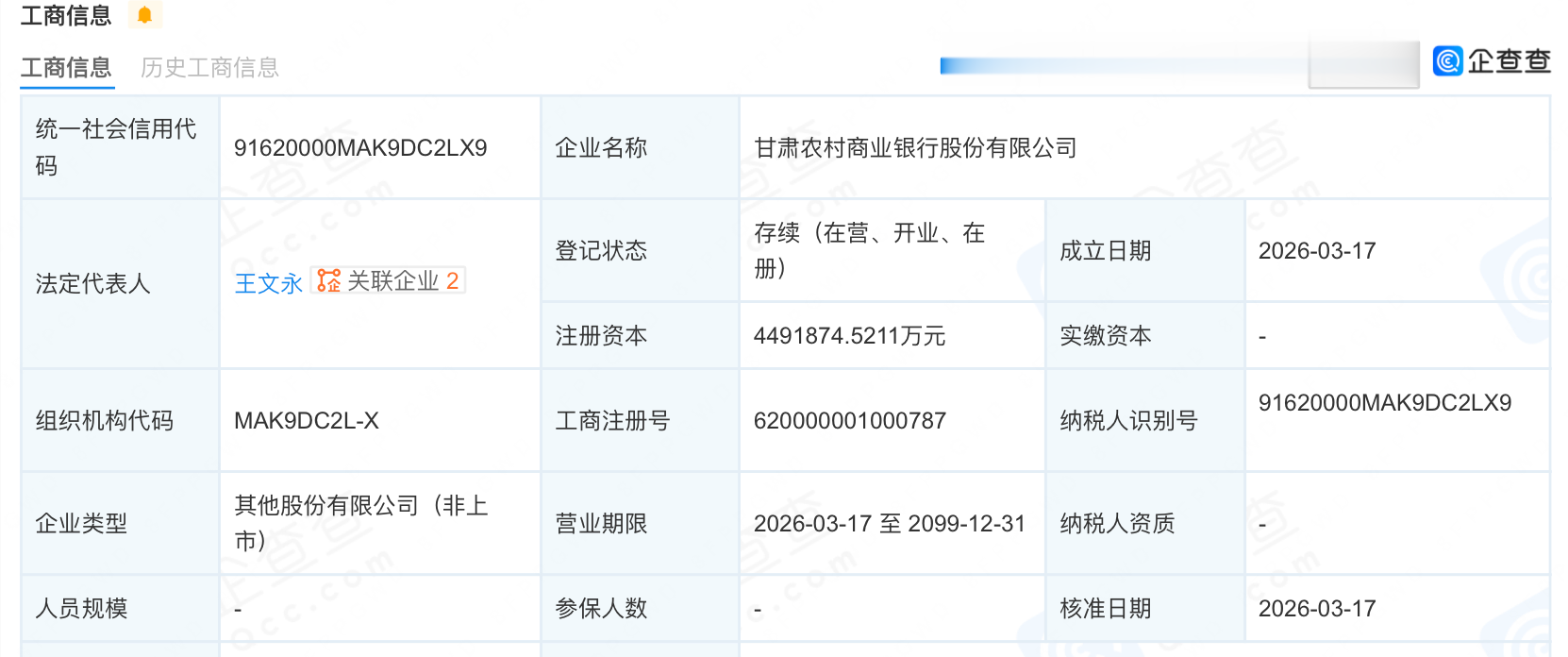Click taxpayer ID value beside 纳税人识别号
This screenshot has height=657, width=1568.
1385,403
